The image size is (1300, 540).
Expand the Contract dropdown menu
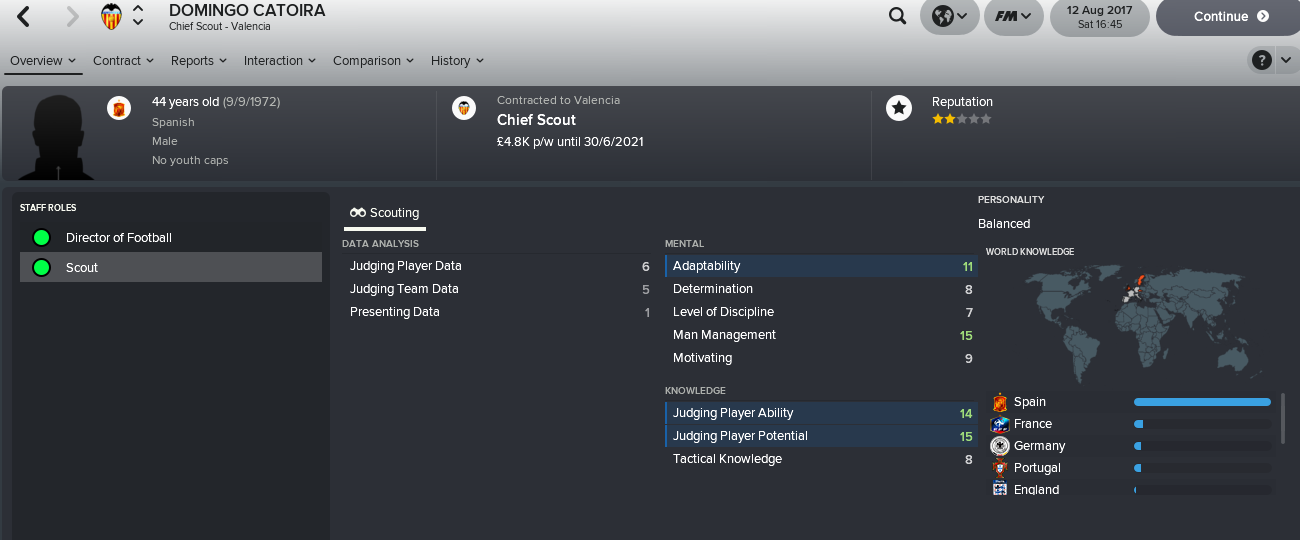(123, 61)
